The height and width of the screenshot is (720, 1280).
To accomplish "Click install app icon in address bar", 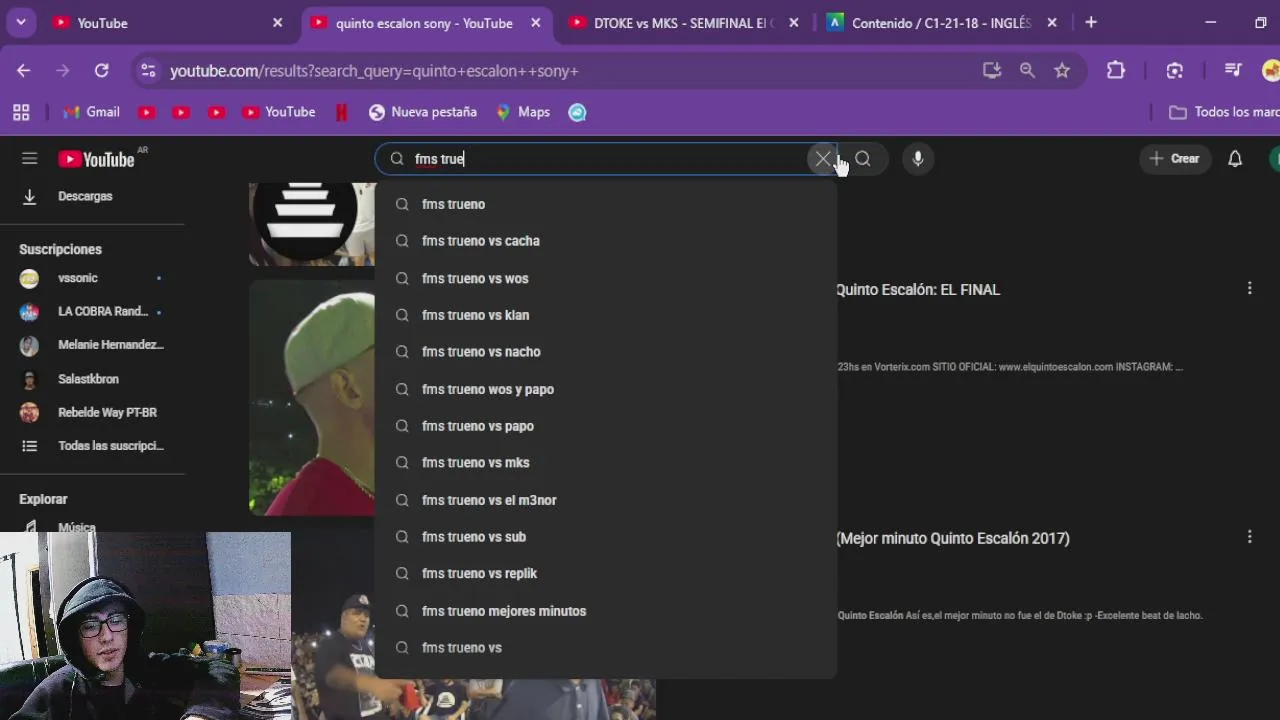I will 992,70.
